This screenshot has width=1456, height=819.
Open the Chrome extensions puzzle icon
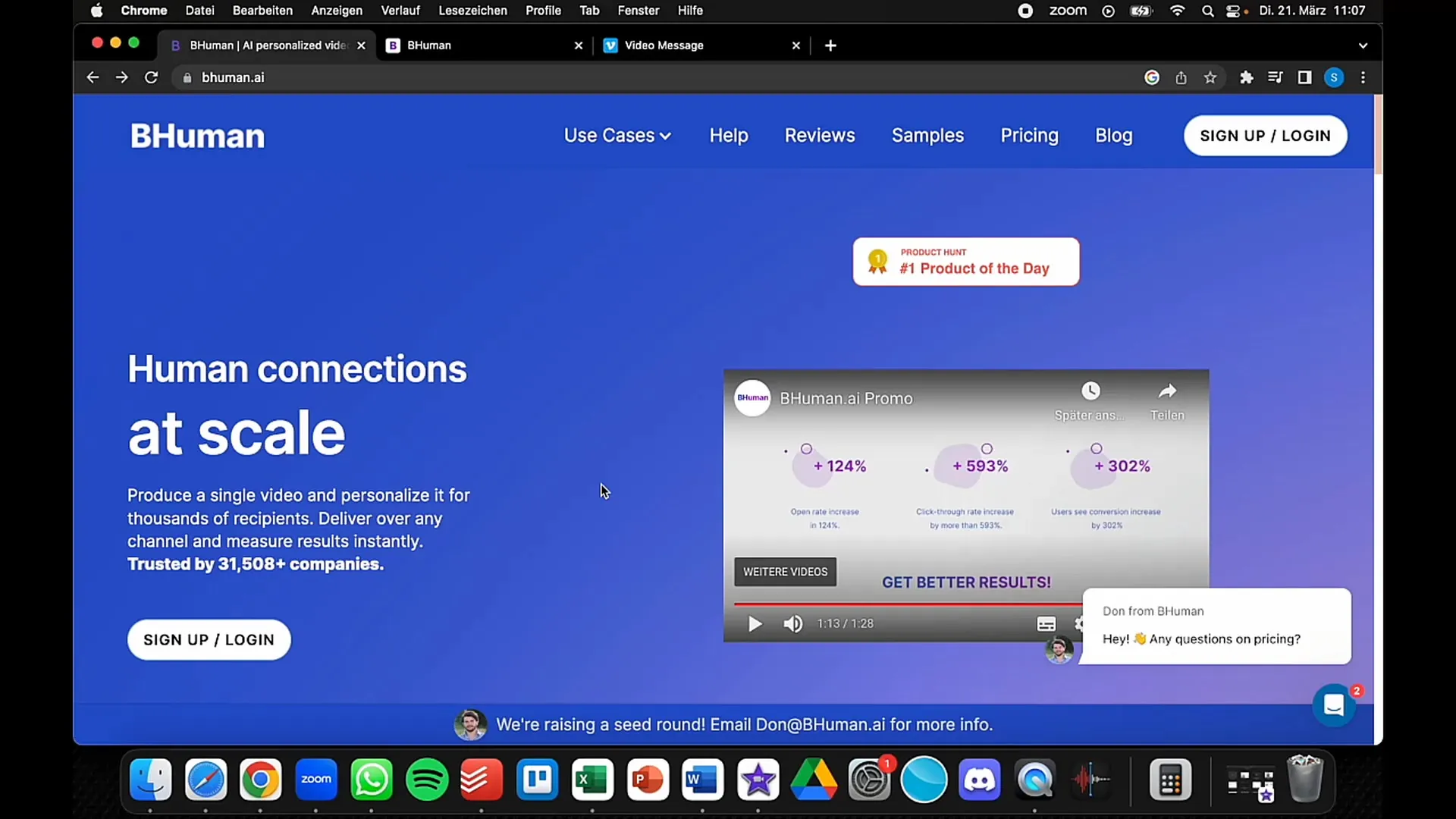(1246, 77)
